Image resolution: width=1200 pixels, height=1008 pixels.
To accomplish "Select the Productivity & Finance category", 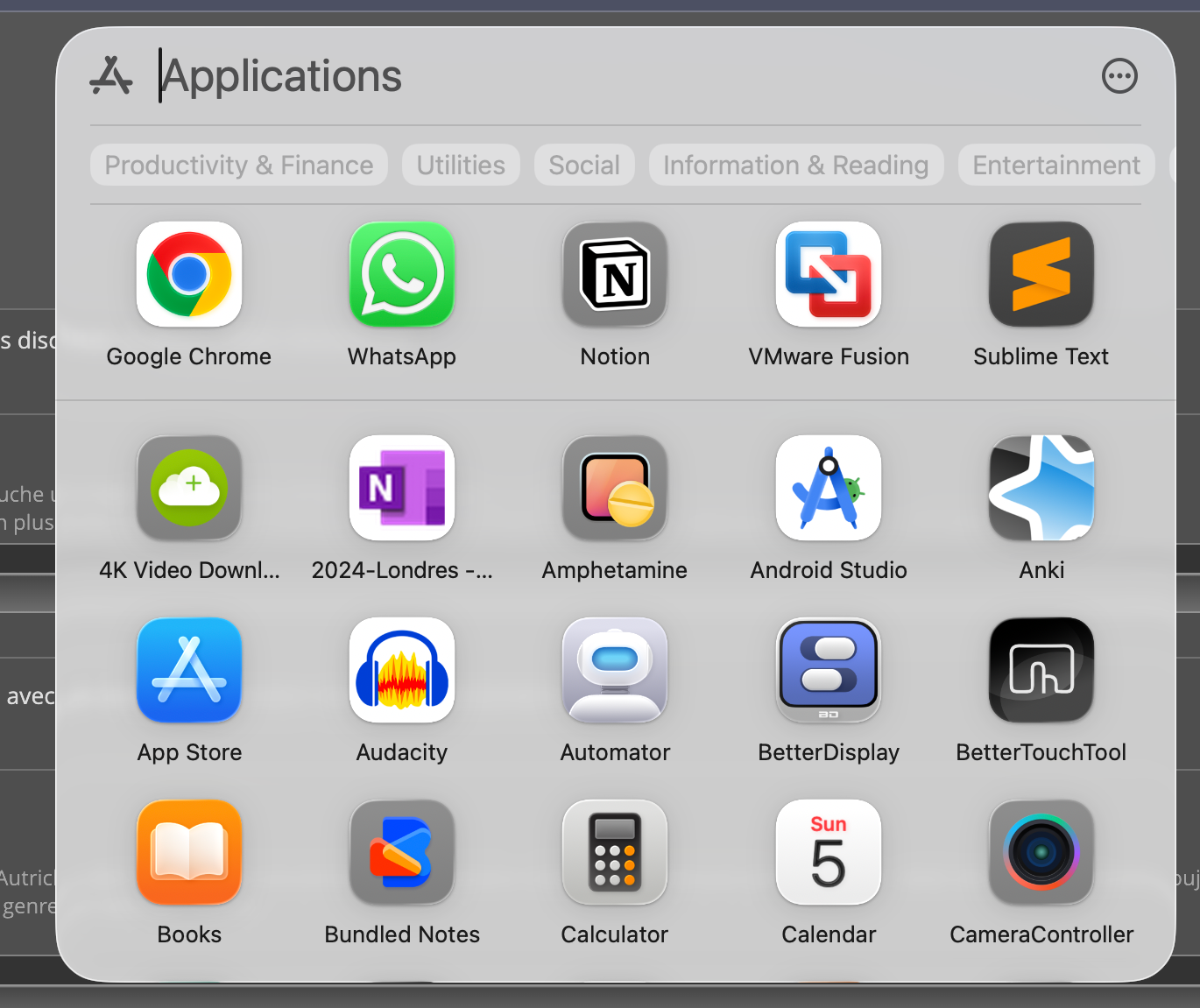I will pyautogui.click(x=239, y=166).
